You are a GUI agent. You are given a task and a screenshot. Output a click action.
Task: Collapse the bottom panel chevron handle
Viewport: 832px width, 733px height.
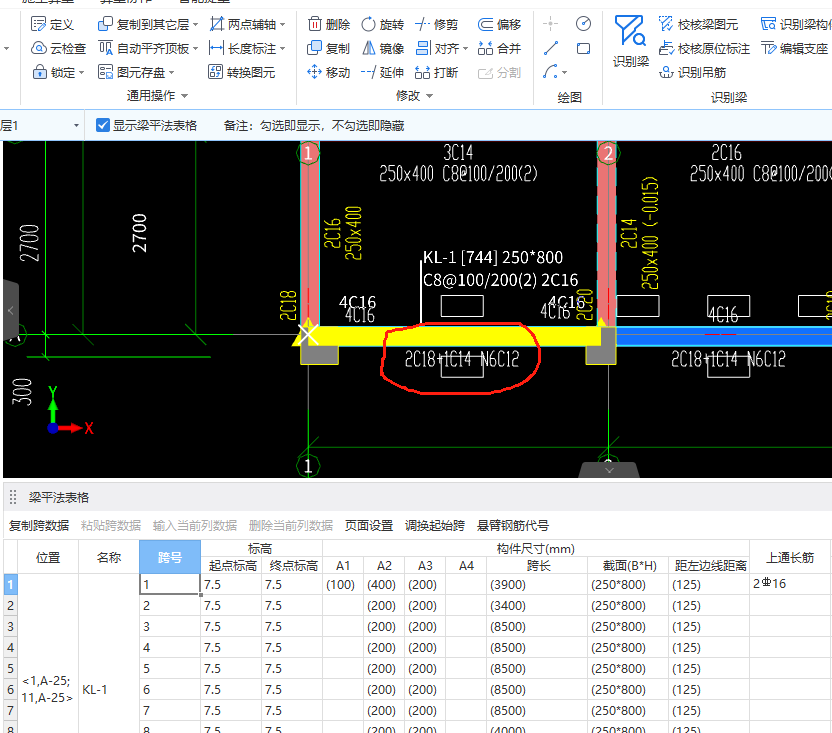point(609,470)
